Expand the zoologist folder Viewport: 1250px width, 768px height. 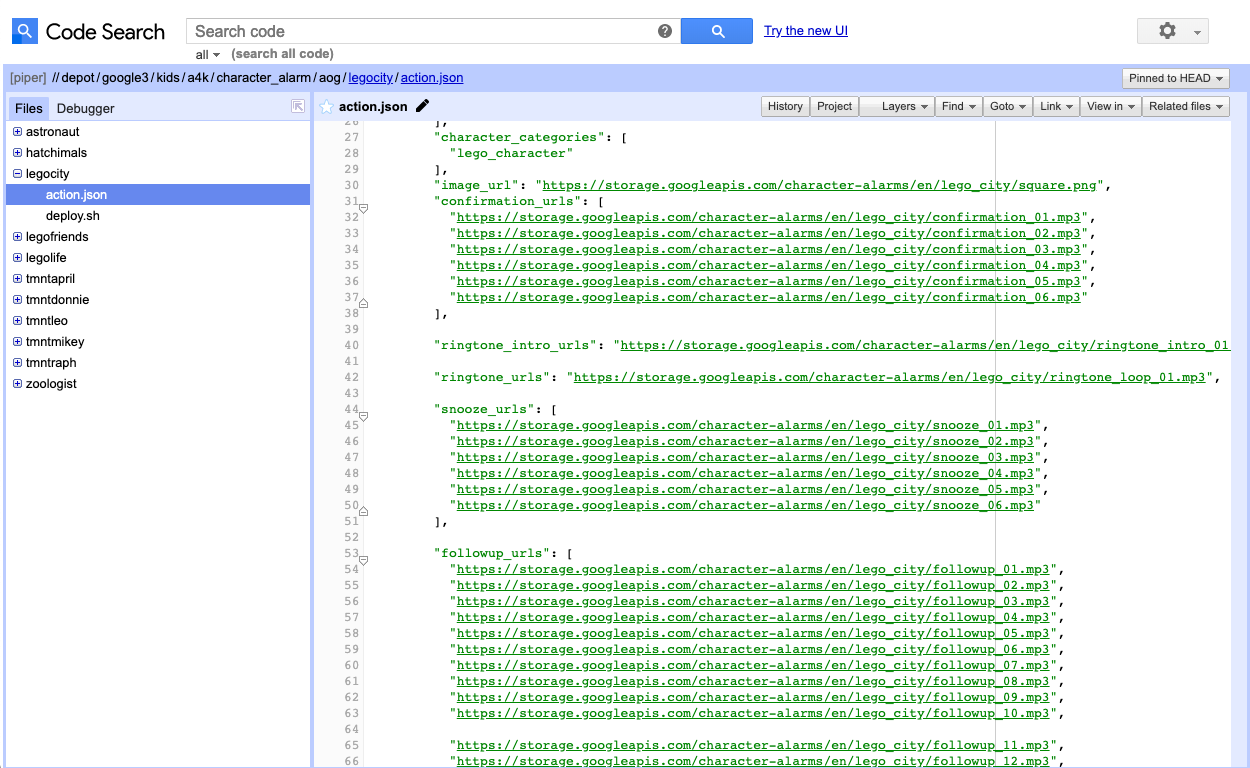pyautogui.click(x=17, y=384)
